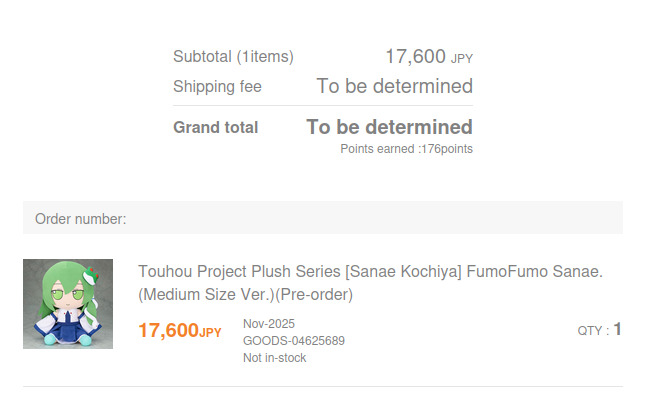Click the bold Grand total To be determined
The width and height of the screenshot is (645, 395).
(x=389, y=127)
